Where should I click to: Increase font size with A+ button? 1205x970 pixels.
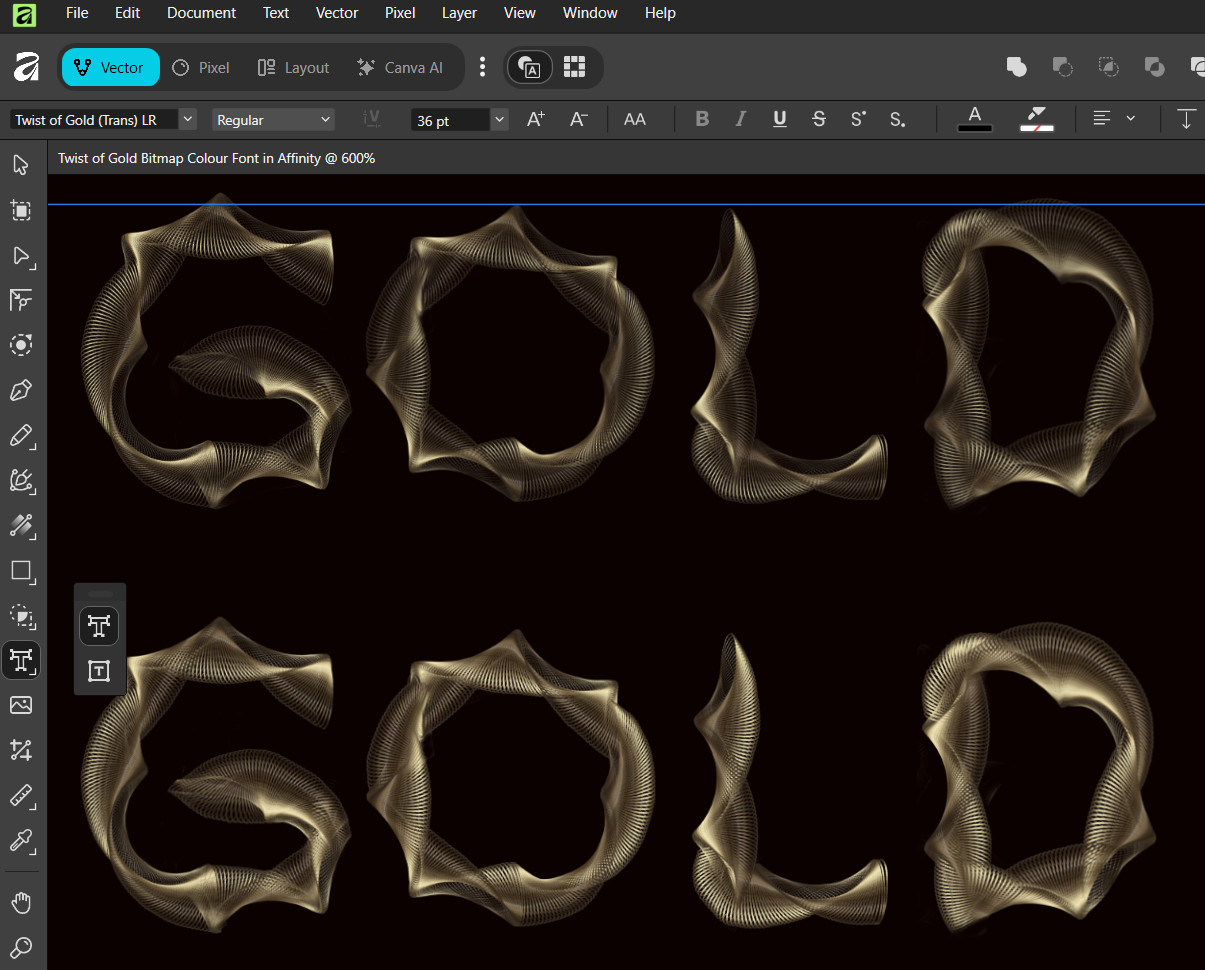[x=536, y=119]
